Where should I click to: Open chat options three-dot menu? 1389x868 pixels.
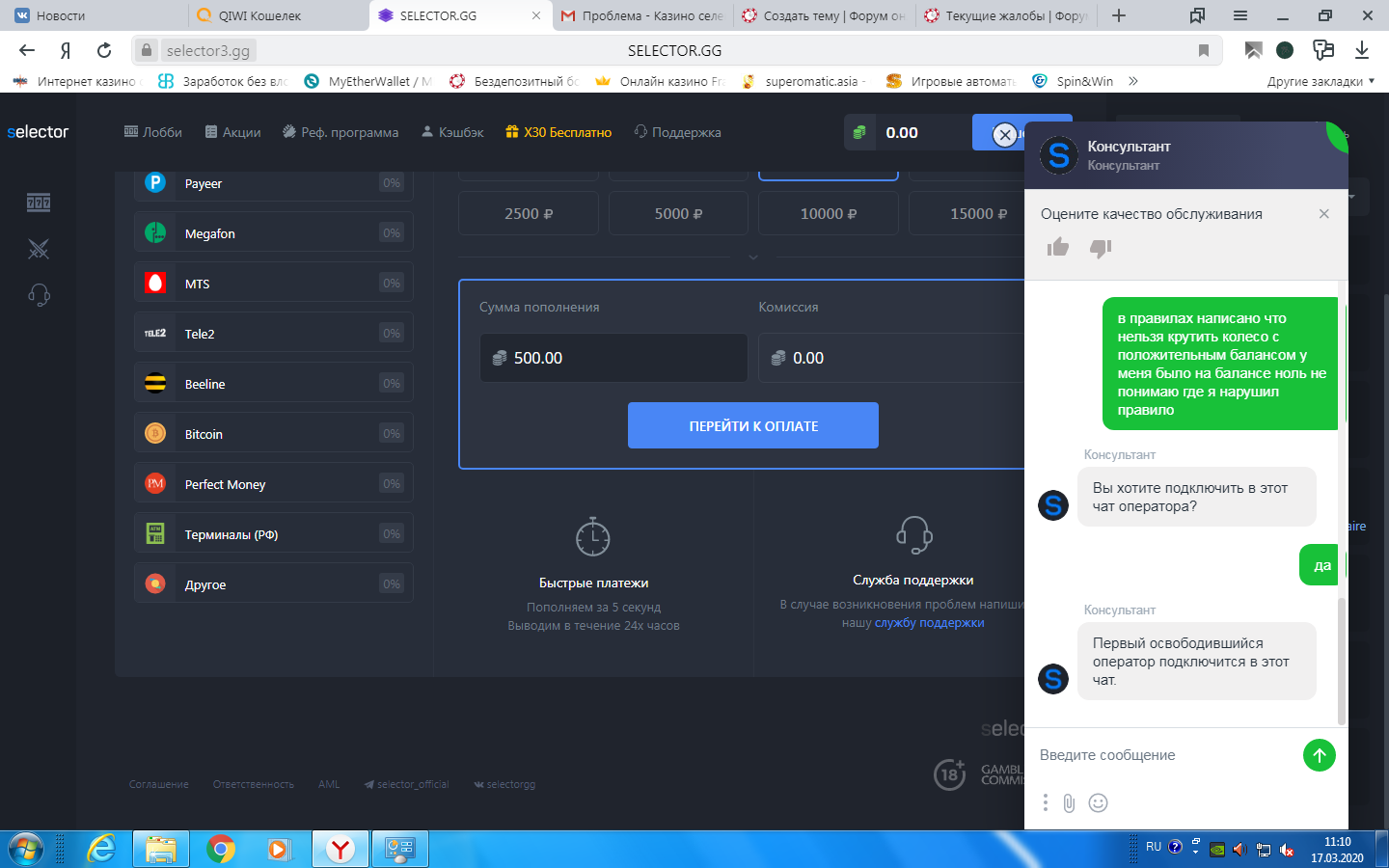tap(1045, 802)
